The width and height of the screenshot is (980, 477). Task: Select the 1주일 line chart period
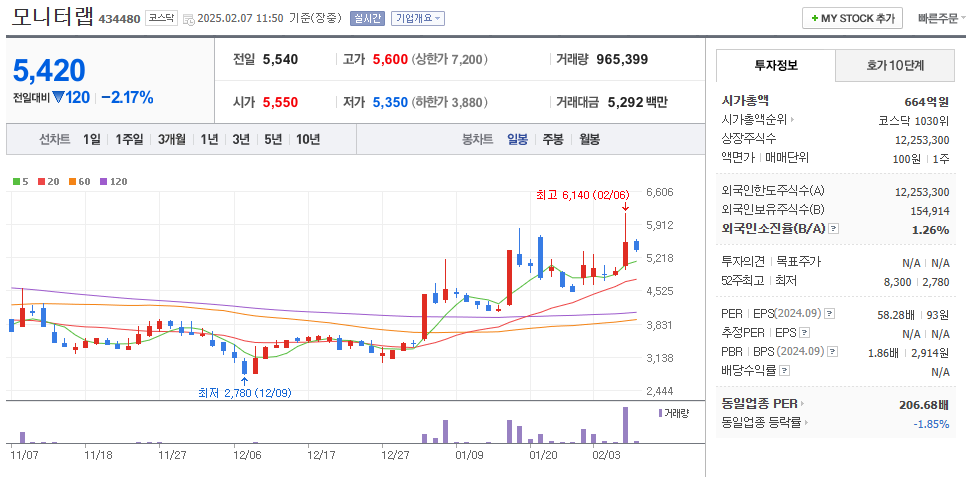[129, 139]
